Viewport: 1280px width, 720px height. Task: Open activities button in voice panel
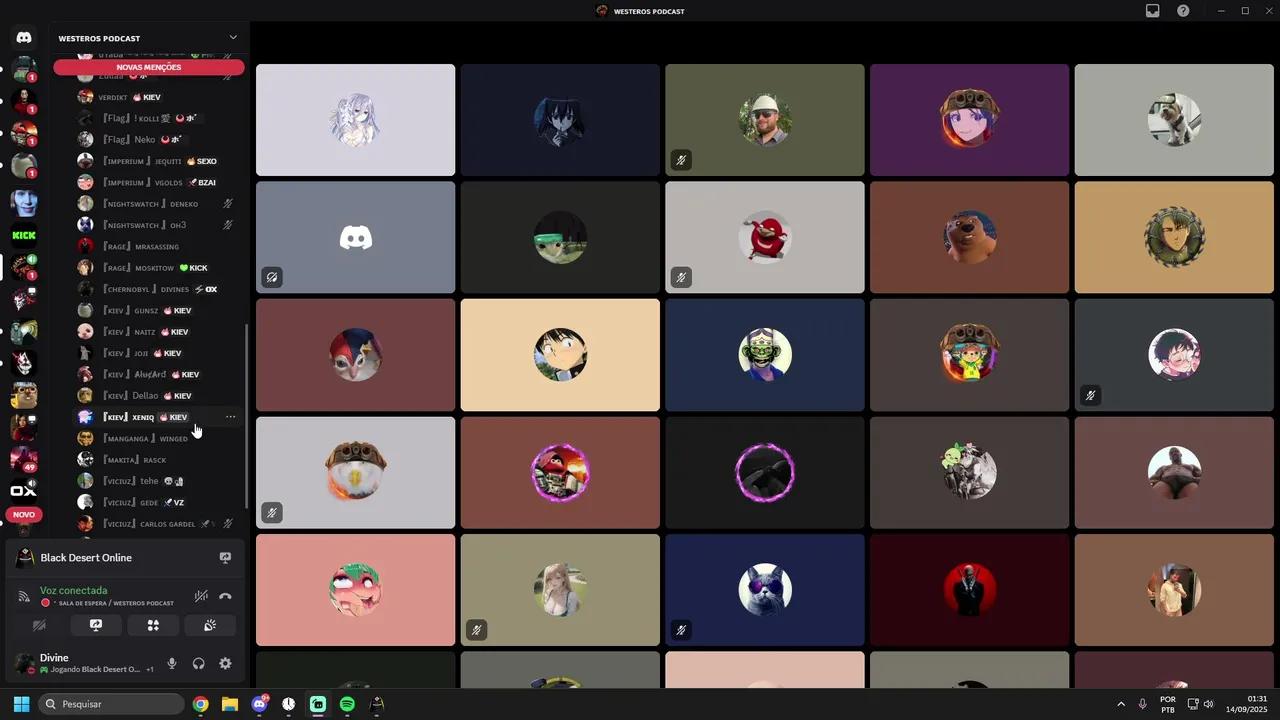(x=153, y=625)
